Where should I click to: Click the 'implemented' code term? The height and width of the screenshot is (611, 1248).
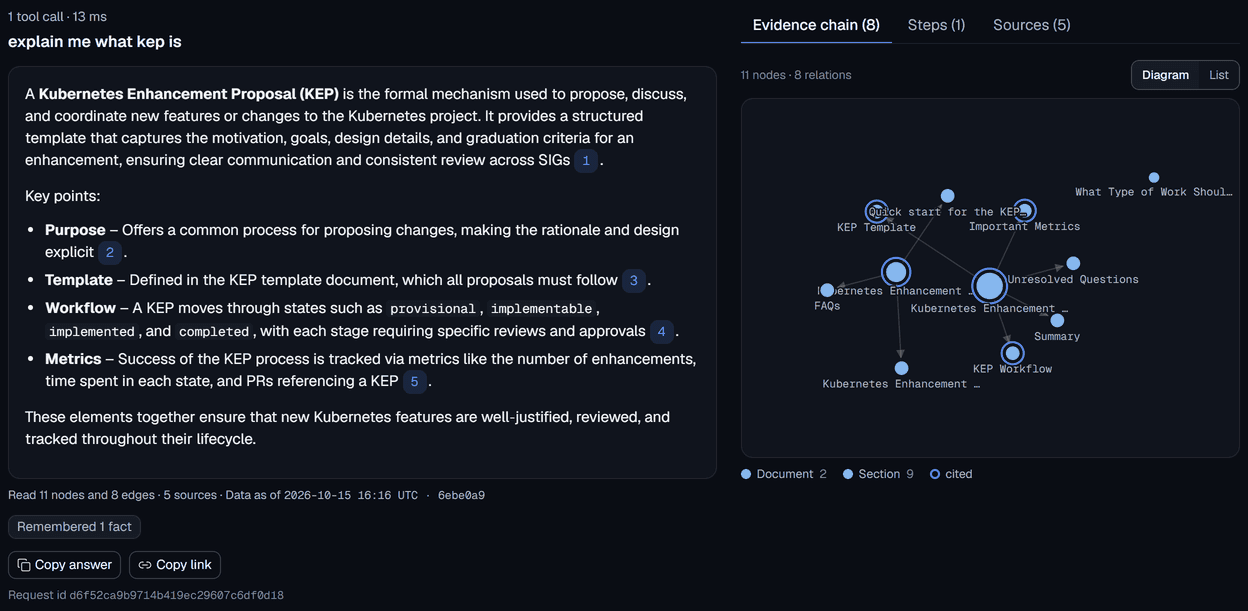click(92, 331)
